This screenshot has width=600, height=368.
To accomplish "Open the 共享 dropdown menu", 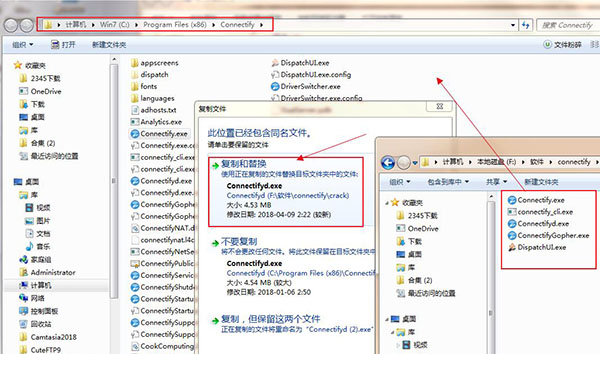I will 496,182.
